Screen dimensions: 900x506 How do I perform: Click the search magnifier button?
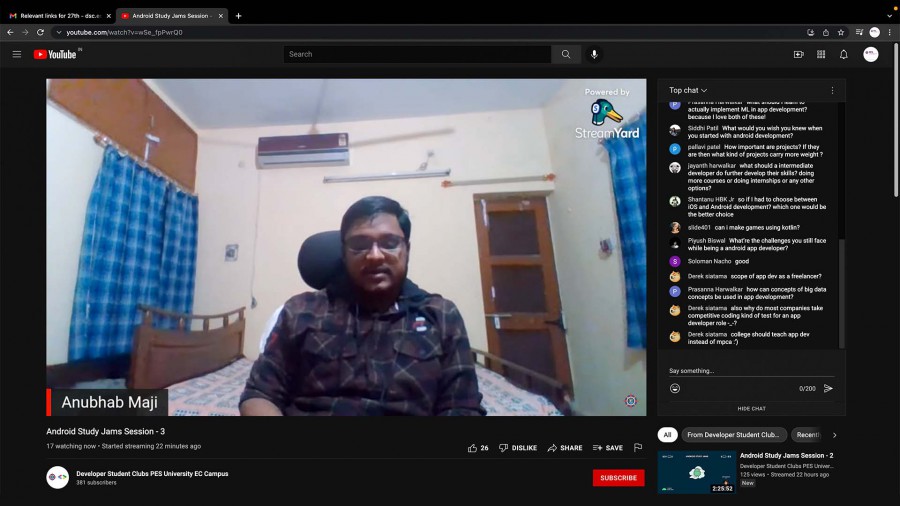coord(566,54)
